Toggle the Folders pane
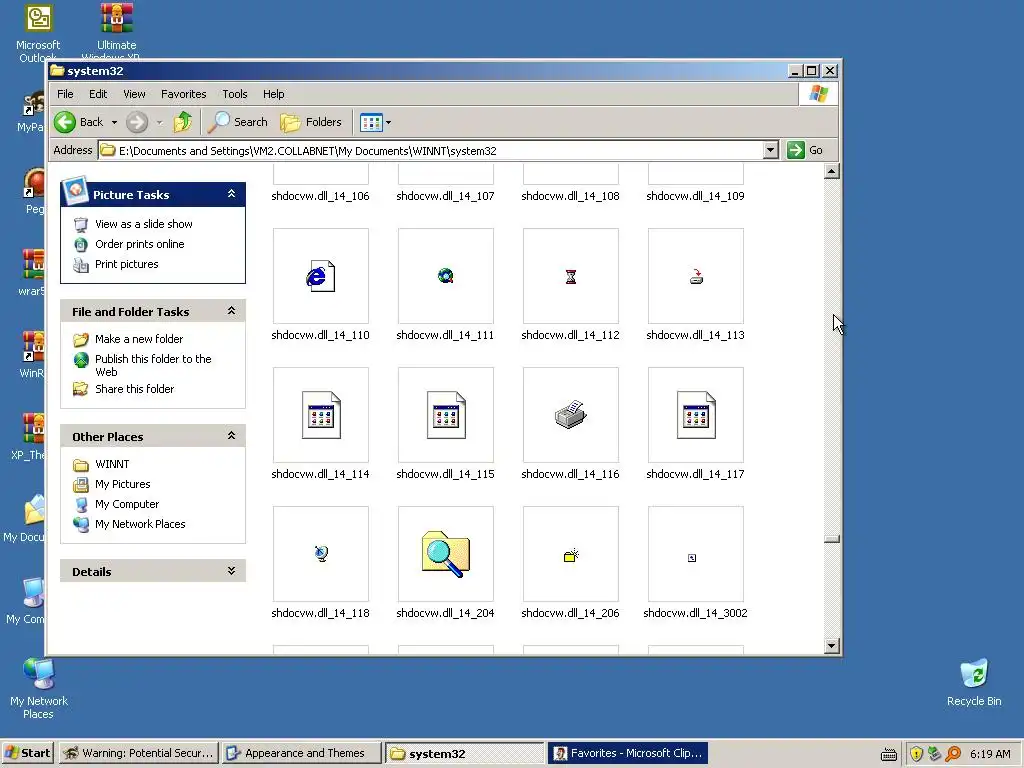 point(311,122)
